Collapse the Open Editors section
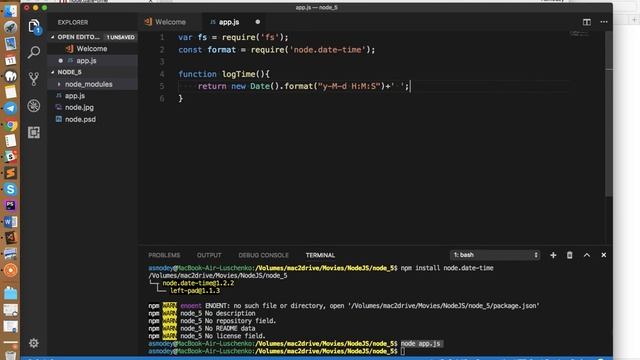640x360 pixels. [78, 37]
